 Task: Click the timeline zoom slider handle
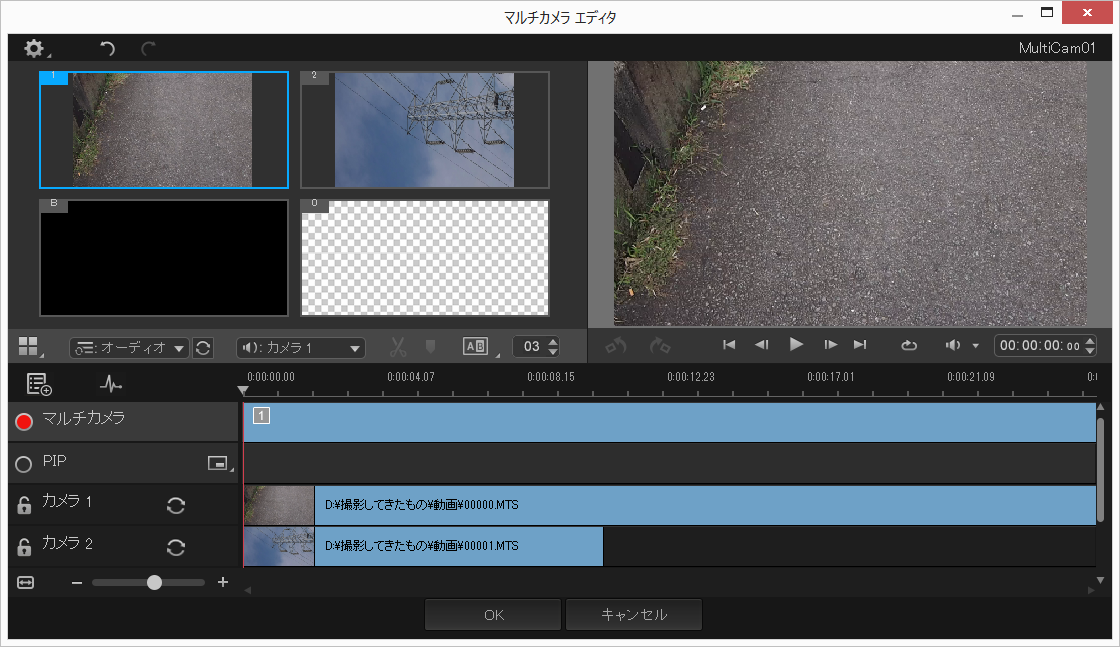[x=154, y=583]
